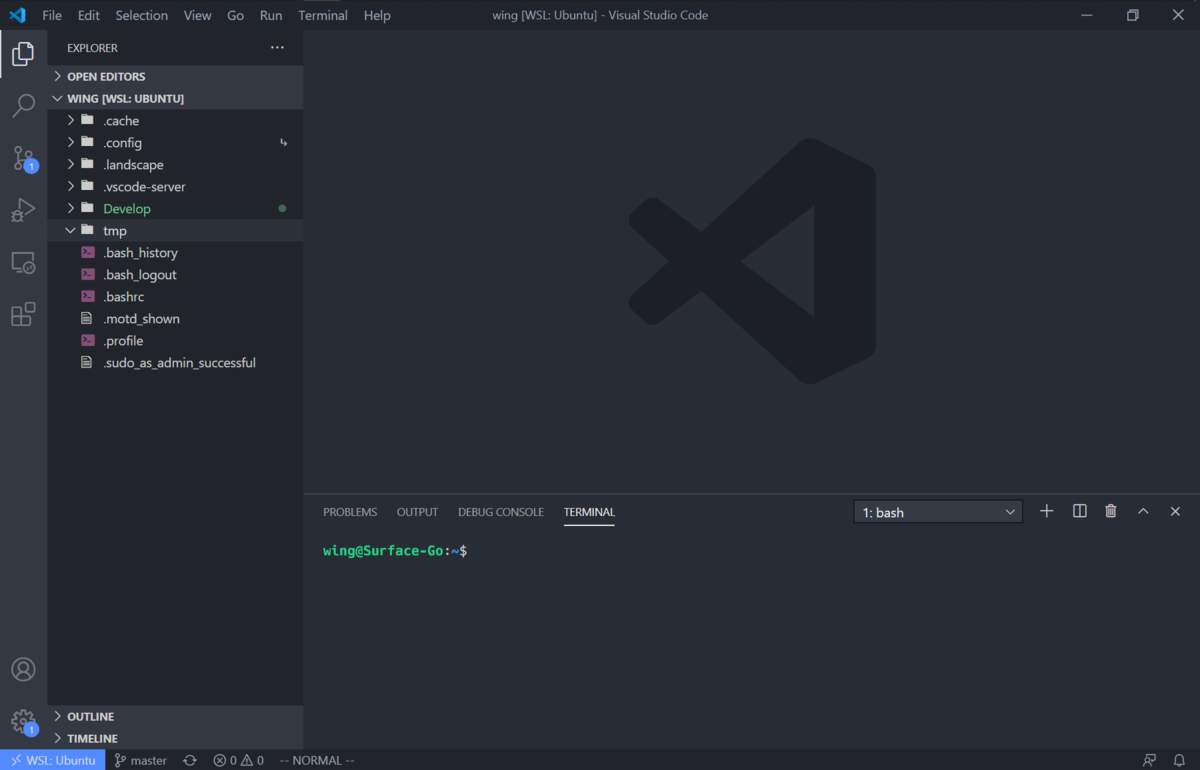The image size is (1200, 770).
Task: Collapse the tmp folder
Action: click(x=175, y=230)
